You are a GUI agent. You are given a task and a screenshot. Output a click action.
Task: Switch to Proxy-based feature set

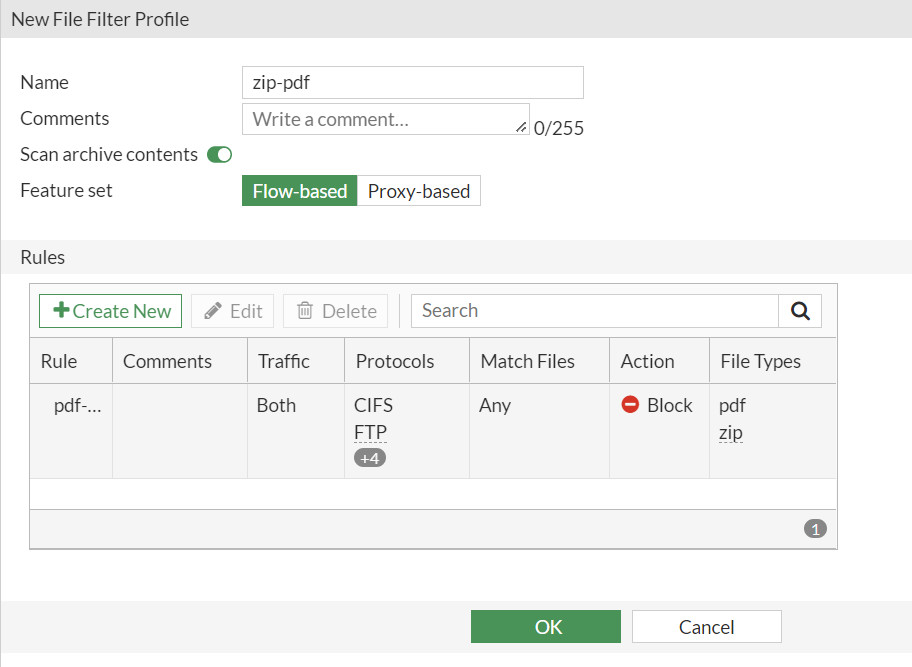(x=419, y=190)
